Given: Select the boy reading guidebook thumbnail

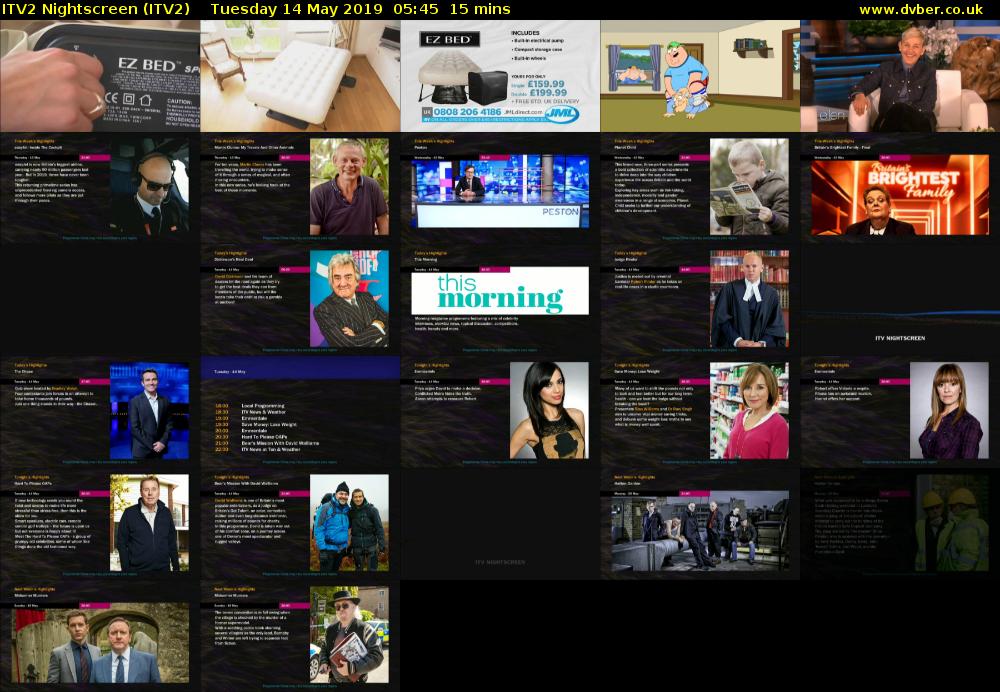Looking at the screenshot, I should point(700,188).
